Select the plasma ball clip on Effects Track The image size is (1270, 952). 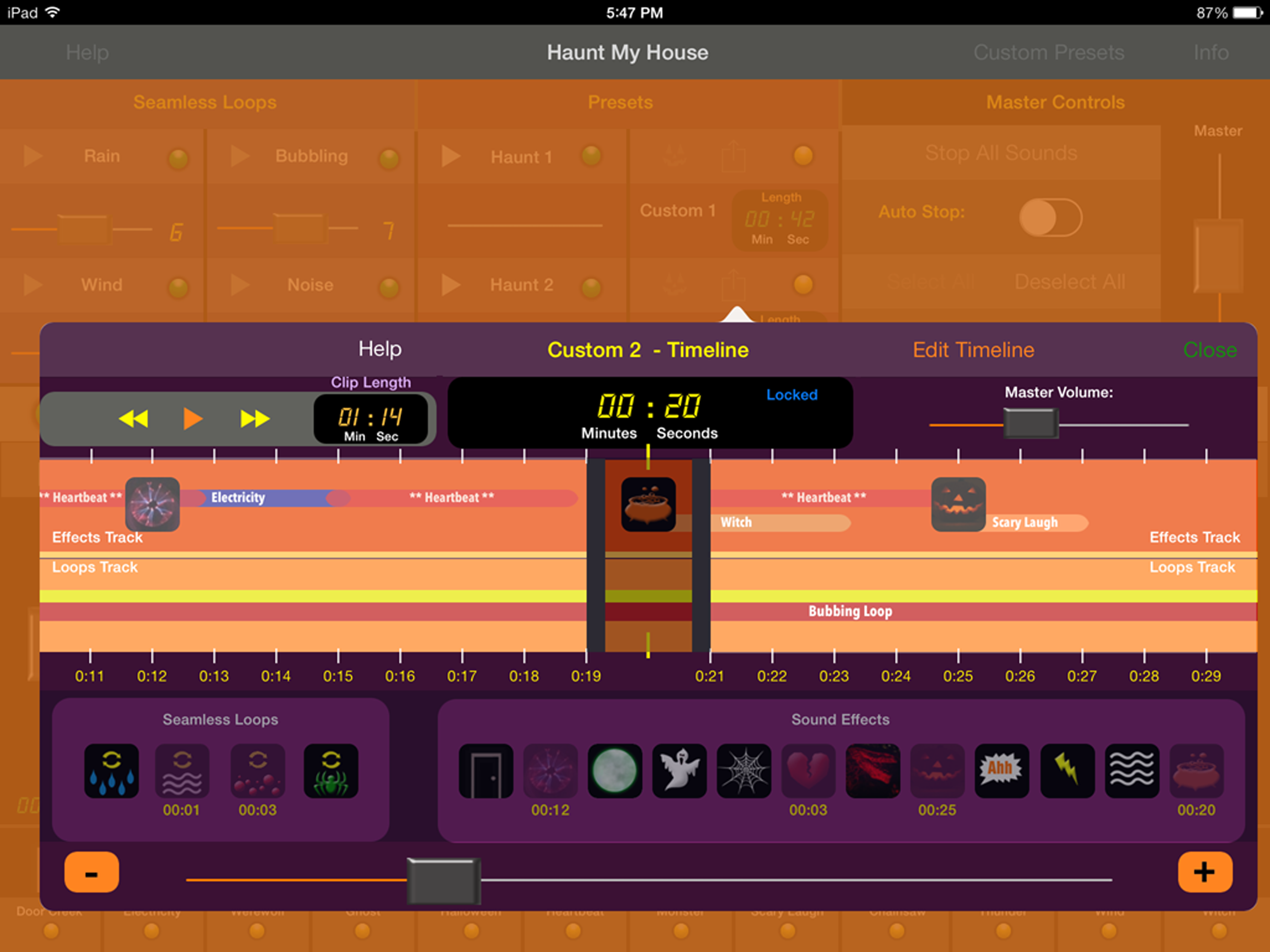[152, 504]
